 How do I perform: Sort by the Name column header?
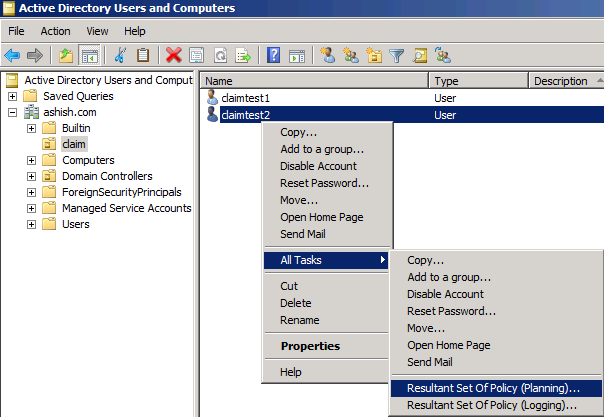314,81
